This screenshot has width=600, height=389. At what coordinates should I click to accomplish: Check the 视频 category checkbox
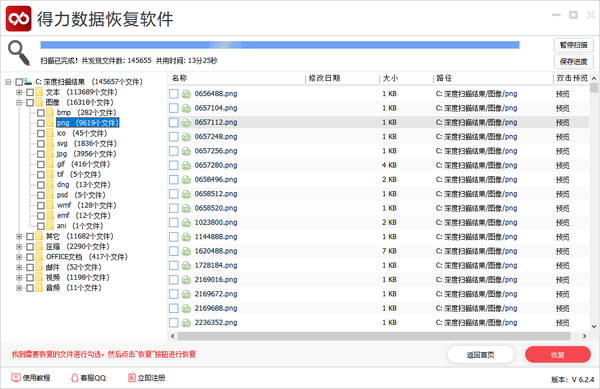pyautogui.click(x=30, y=278)
